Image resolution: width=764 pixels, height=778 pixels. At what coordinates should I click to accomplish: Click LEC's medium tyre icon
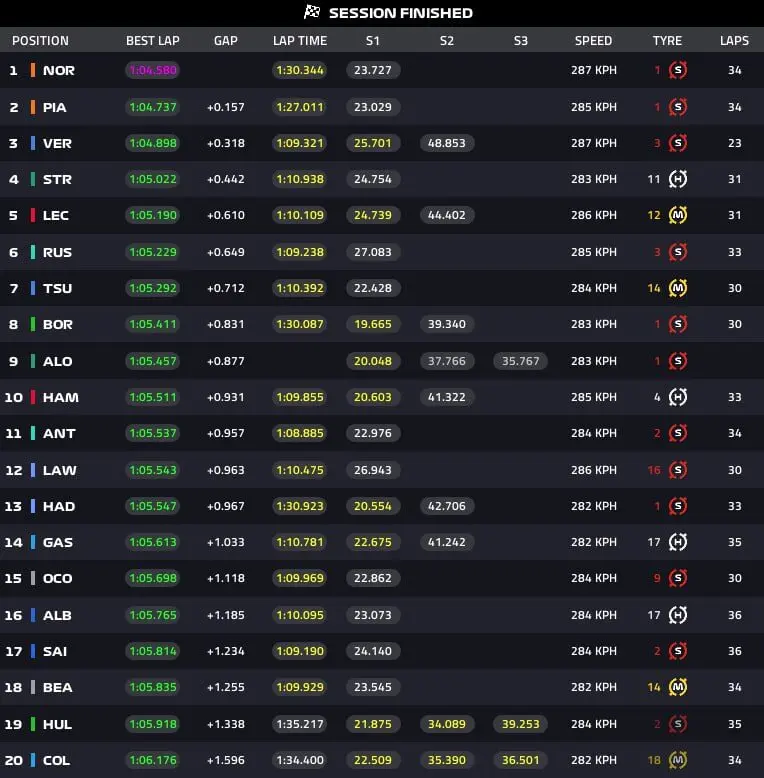tap(678, 215)
